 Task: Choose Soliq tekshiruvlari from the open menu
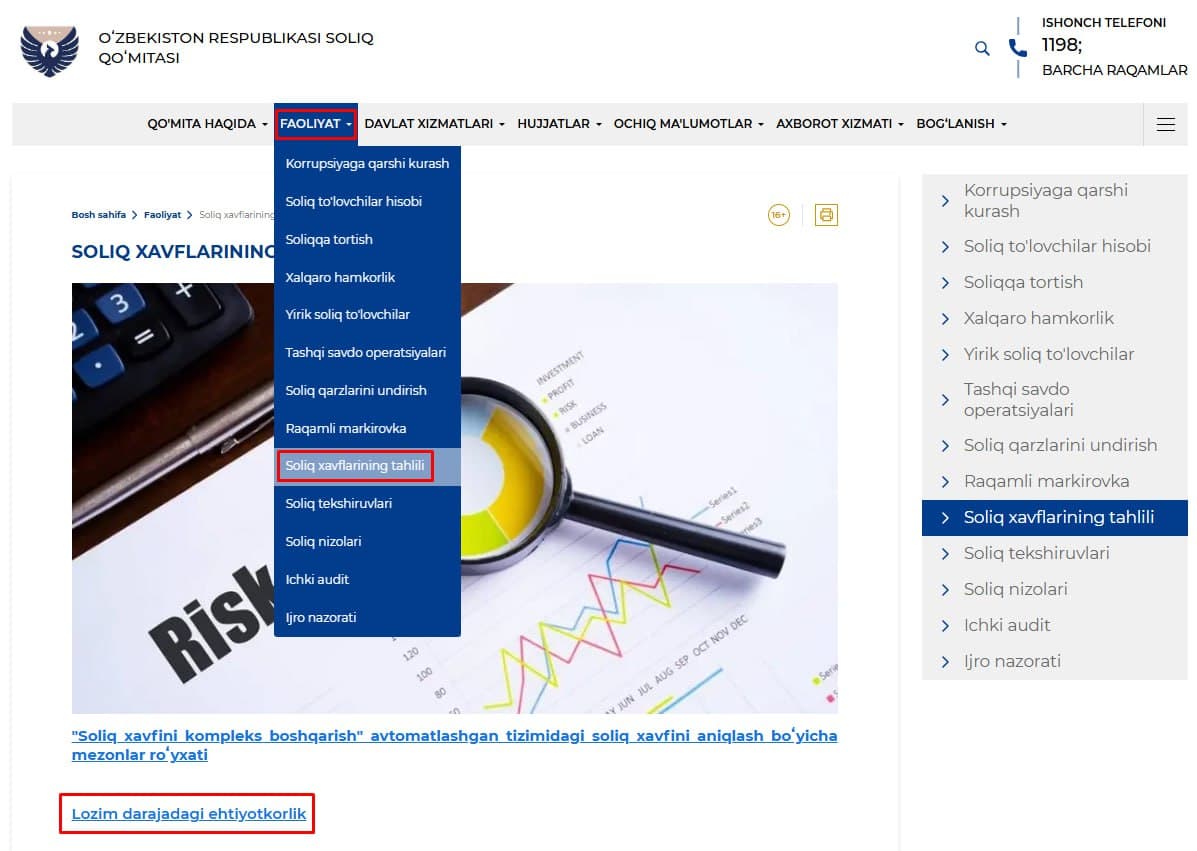338,503
